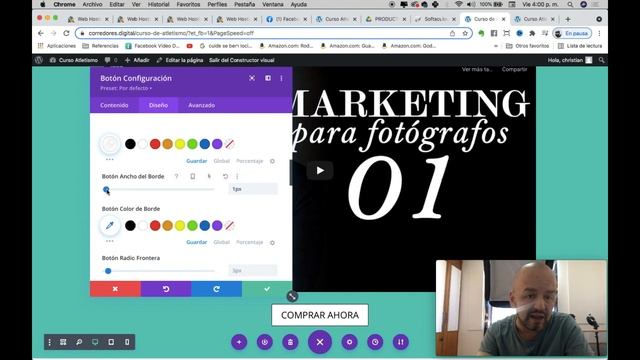
Task: Click Guardar under Botón Color de Borde
Action: (x=197, y=242)
